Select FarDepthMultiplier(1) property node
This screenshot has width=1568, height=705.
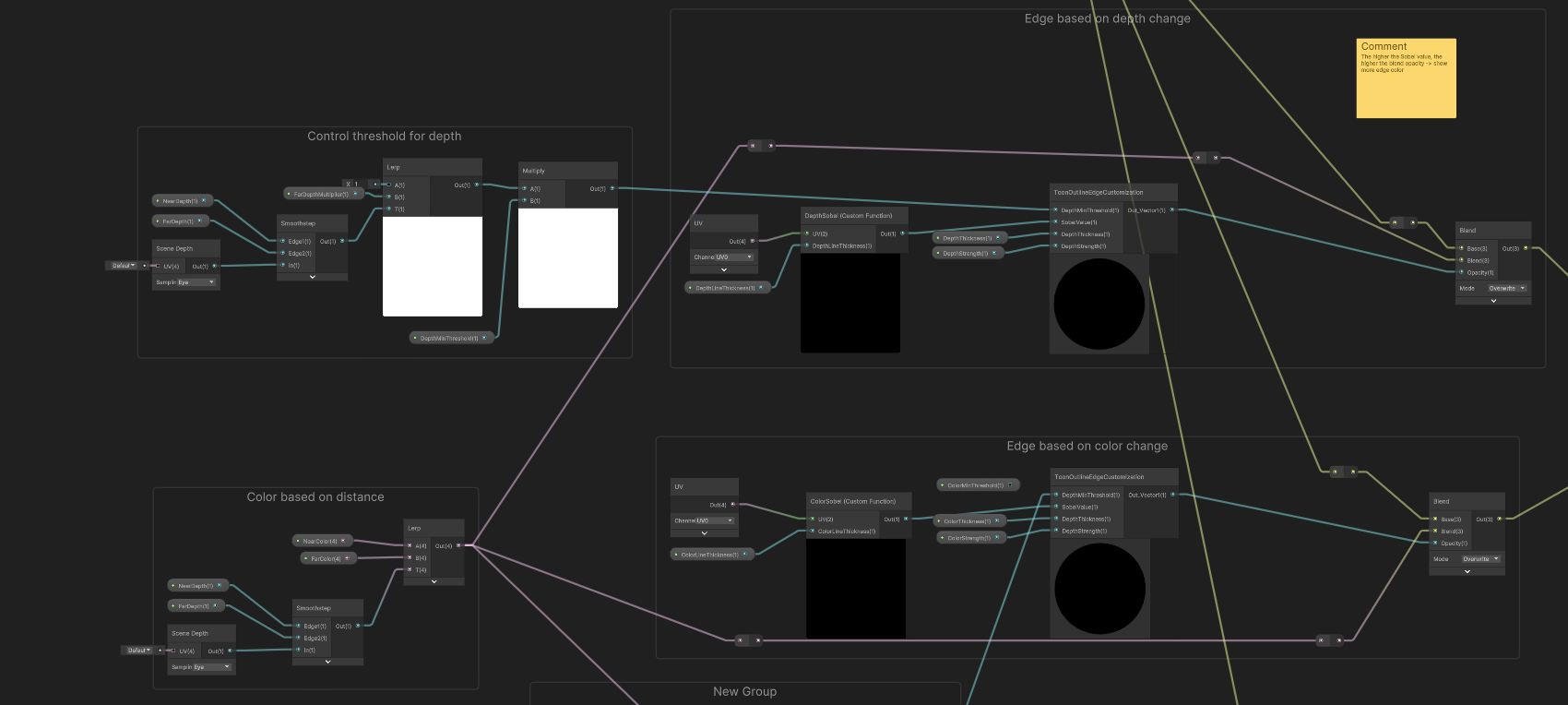point(324,194)
